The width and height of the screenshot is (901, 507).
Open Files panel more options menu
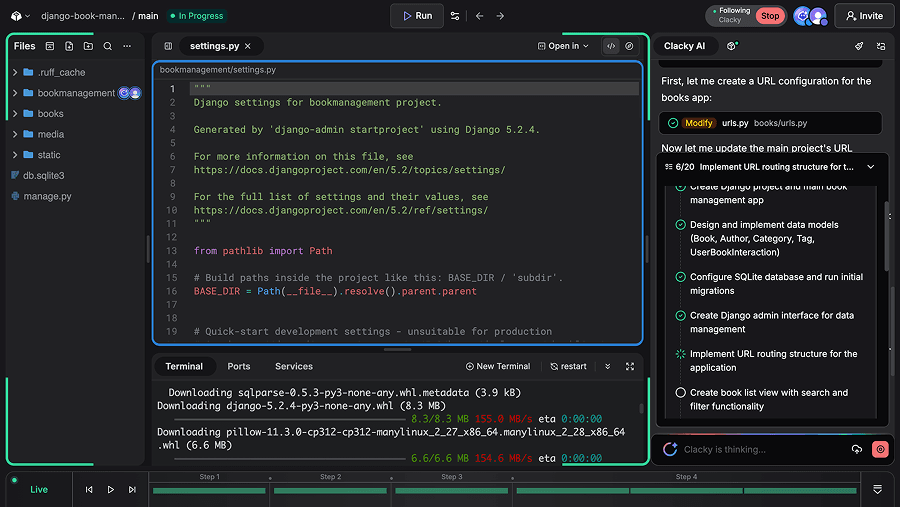(127, 46)
